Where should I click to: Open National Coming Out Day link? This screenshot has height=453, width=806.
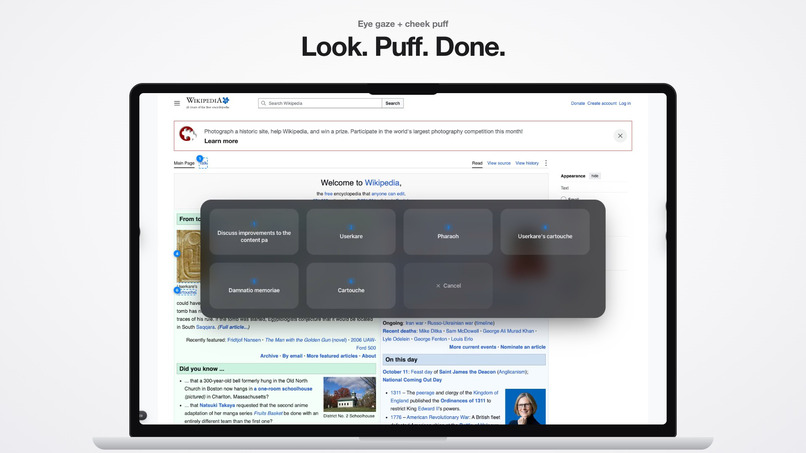pos(412,380)
